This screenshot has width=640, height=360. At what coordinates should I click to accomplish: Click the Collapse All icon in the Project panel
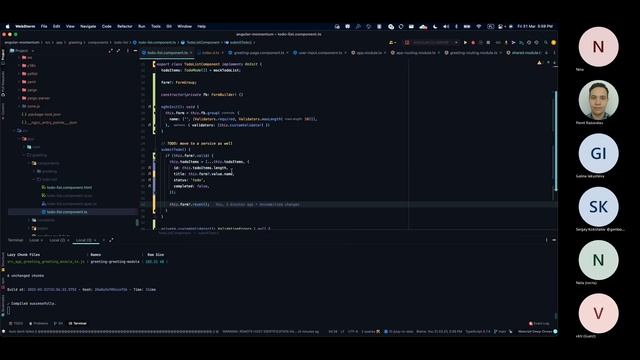tap(118, 51)
